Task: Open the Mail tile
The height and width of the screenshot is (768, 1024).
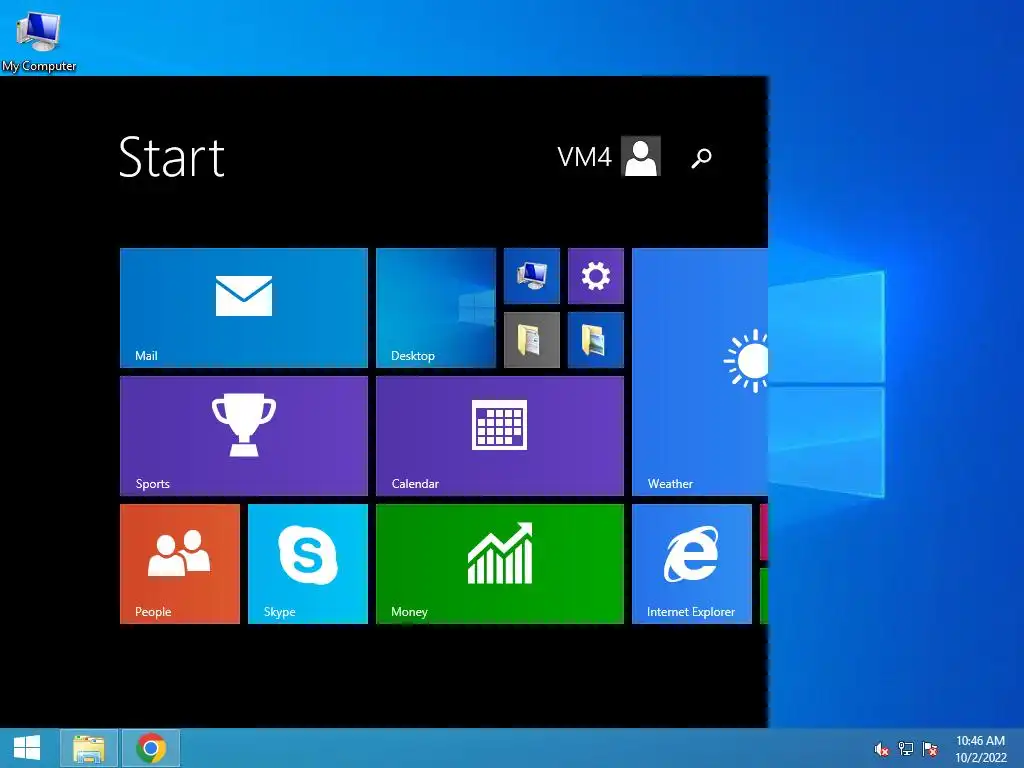Action: pos(244,308)
